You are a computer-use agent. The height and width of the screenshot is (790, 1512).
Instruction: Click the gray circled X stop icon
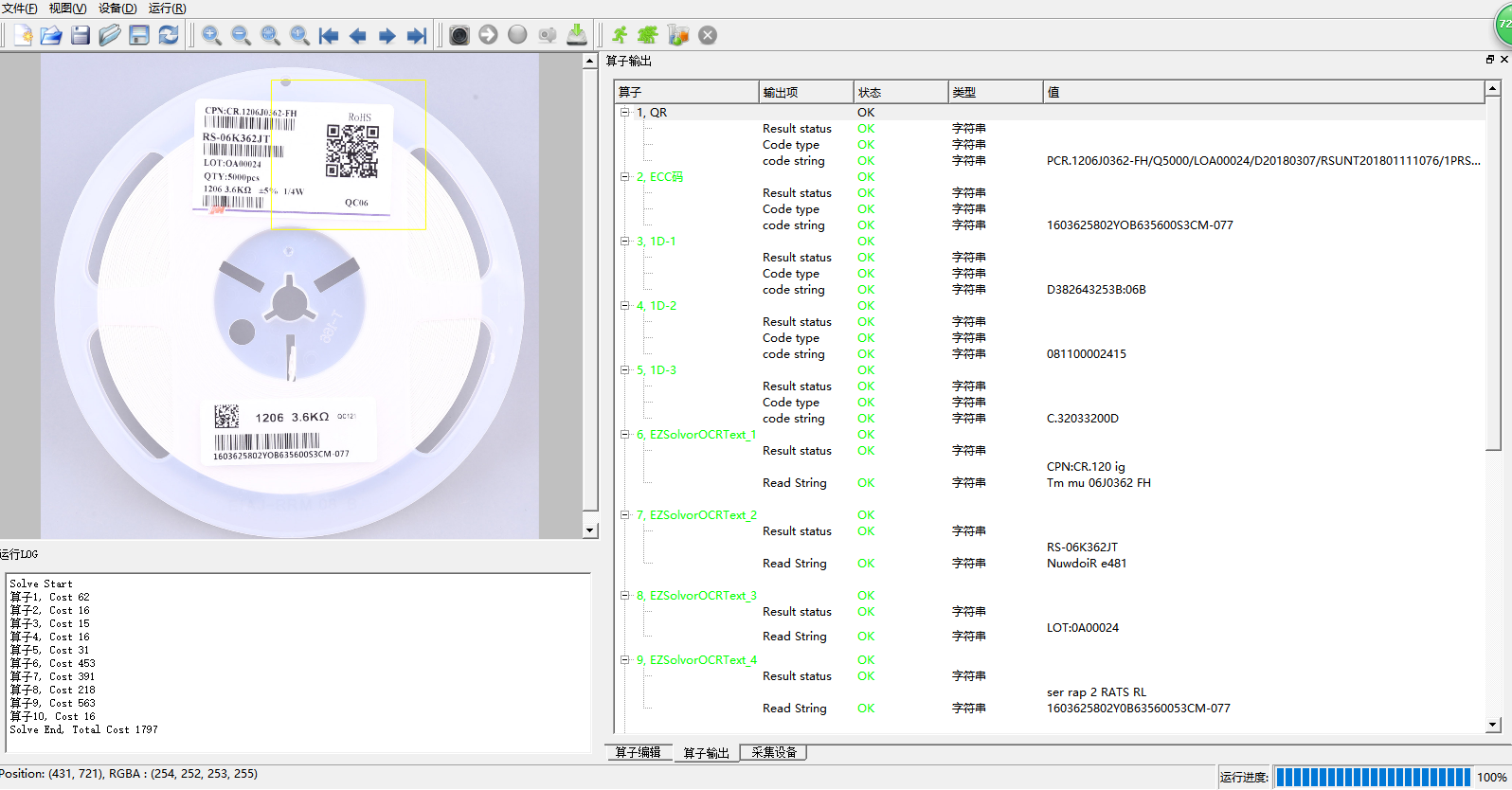(708, 36)
